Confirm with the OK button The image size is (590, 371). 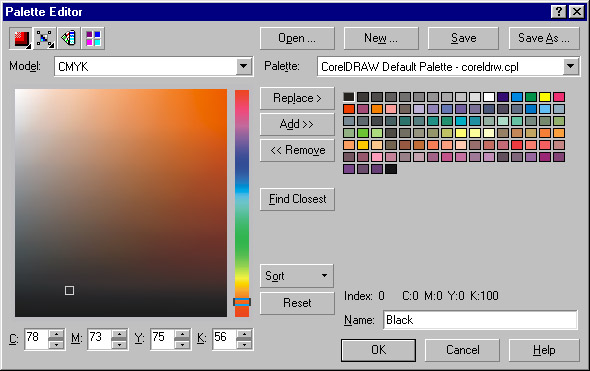click(x=378, y=350)
